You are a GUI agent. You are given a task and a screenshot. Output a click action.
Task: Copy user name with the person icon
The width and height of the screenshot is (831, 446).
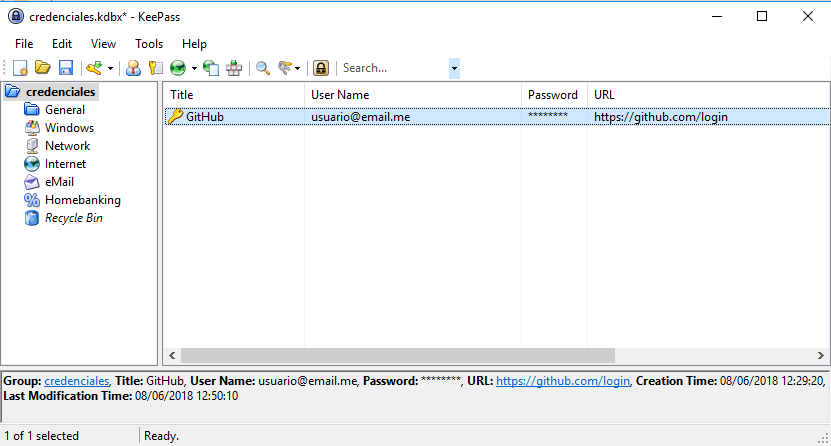[133, 68]
